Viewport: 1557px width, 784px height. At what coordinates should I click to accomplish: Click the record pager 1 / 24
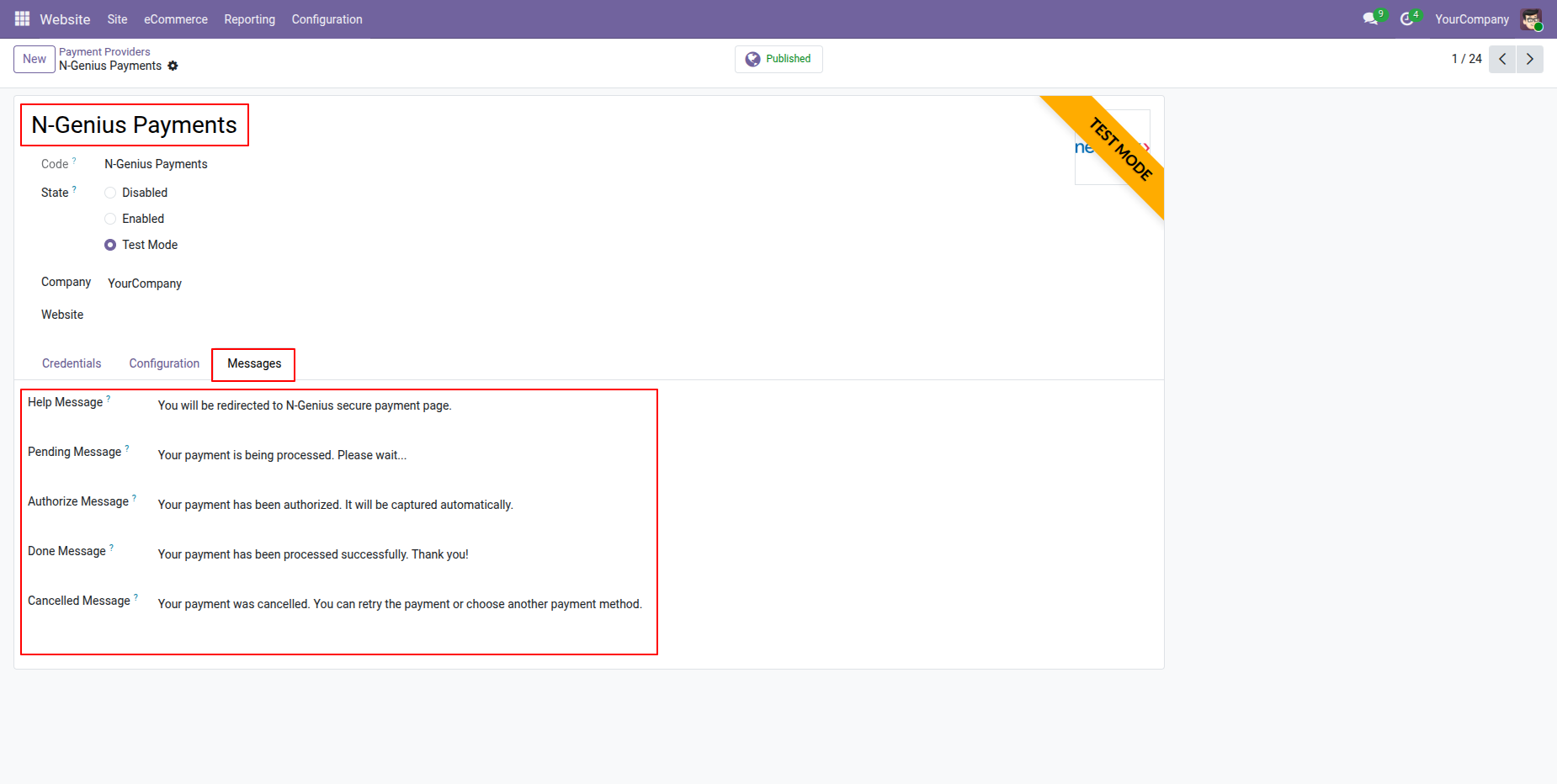(x=1466, y=59)
